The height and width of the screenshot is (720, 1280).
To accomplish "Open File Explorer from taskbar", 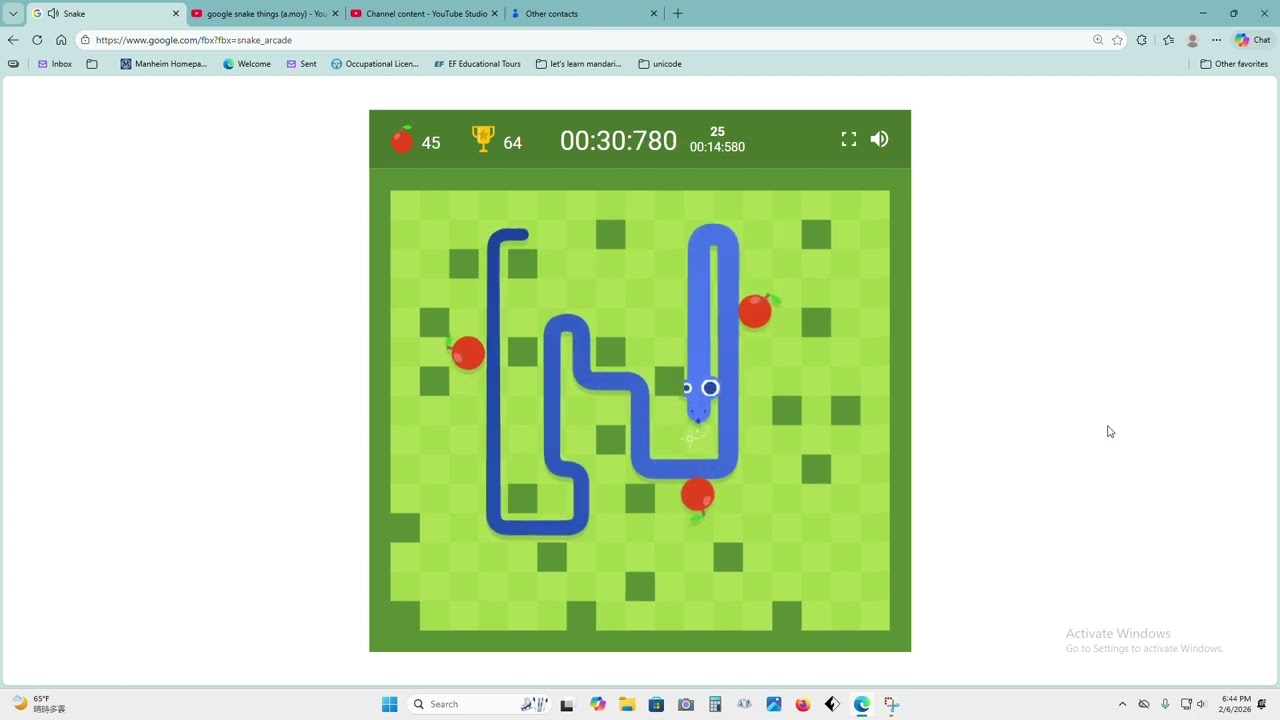I will 627,704.
